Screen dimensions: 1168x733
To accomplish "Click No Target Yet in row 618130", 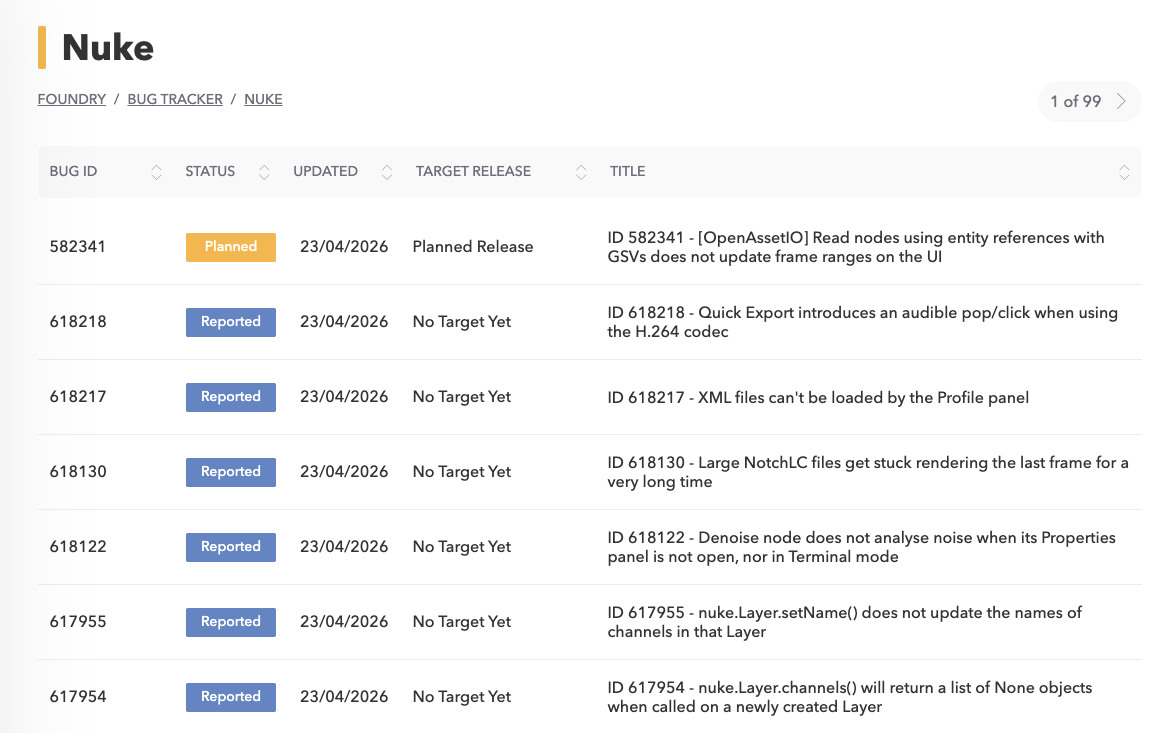I will 462,472.
